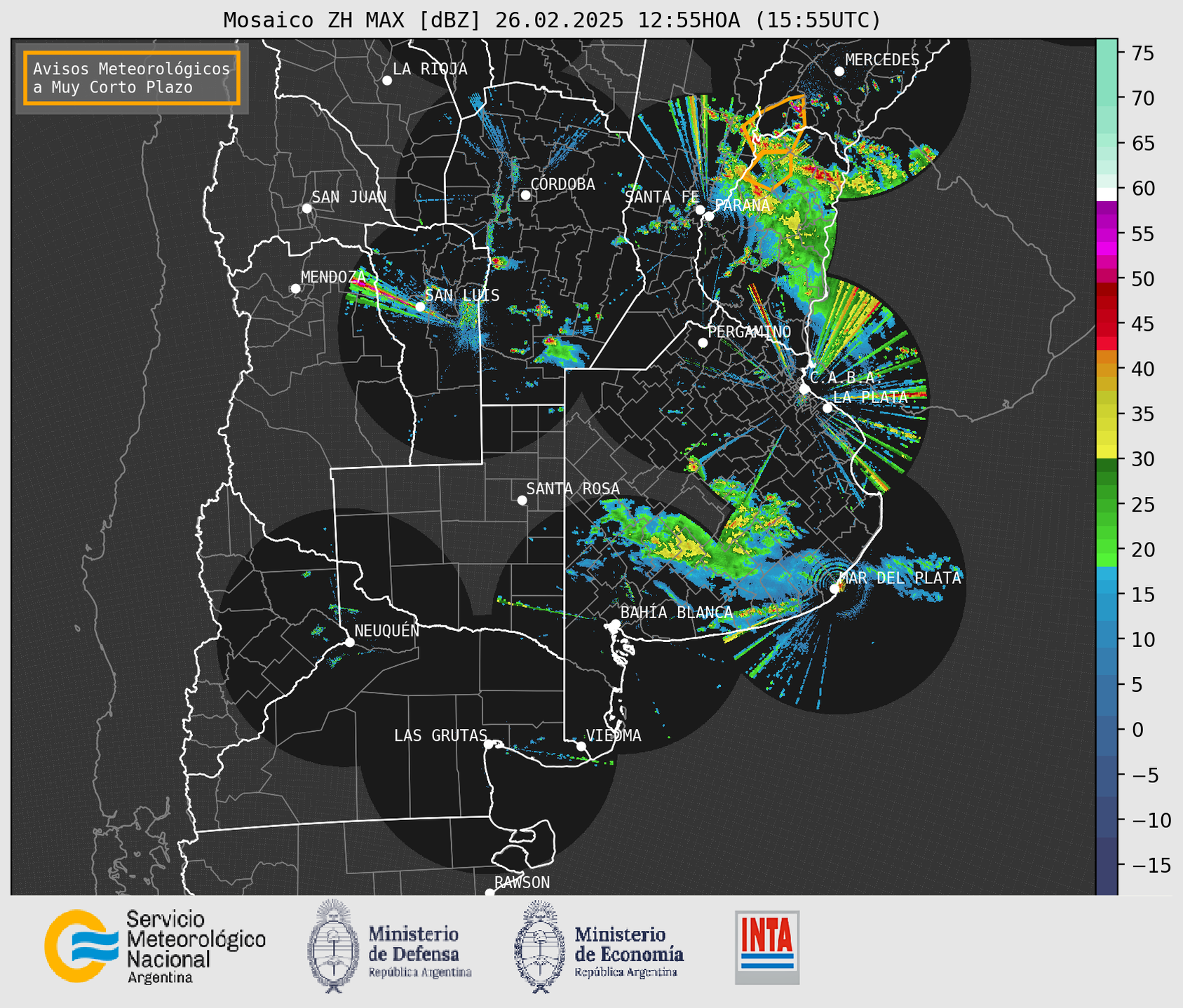
Task: Click the map title Mosaico ZH MAX
Action: [552, 20]
